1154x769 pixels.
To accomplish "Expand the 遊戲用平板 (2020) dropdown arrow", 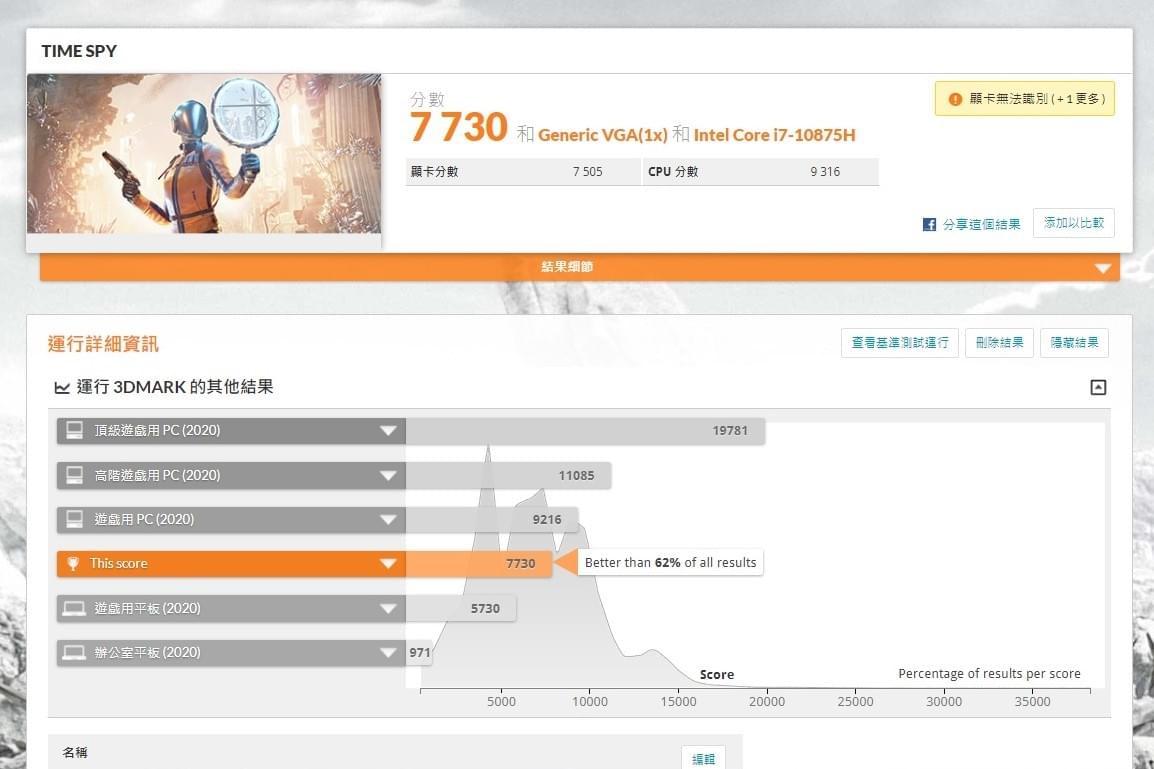I will tap(389, 609).
